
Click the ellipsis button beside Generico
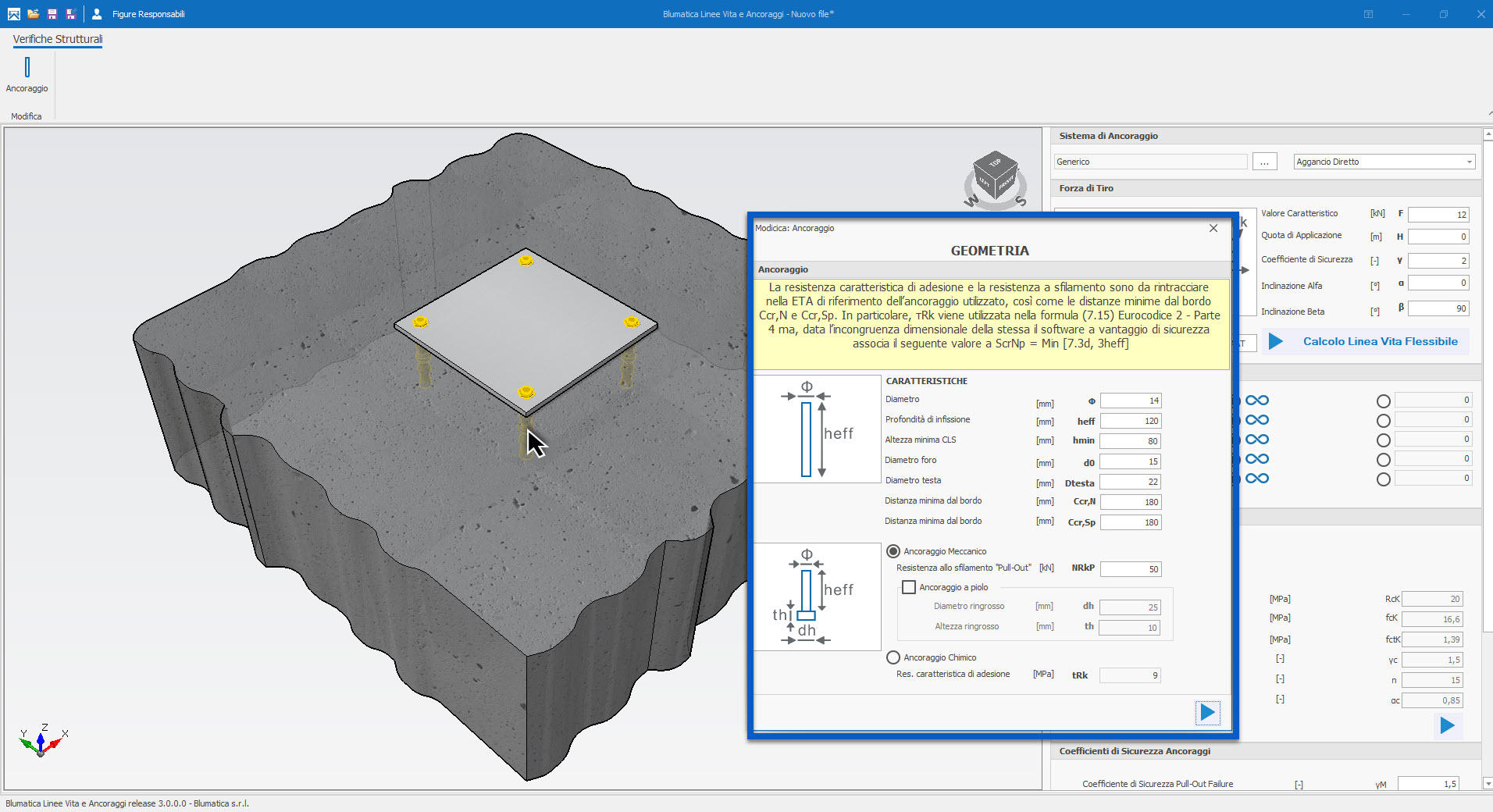(x=1264, y=162)
